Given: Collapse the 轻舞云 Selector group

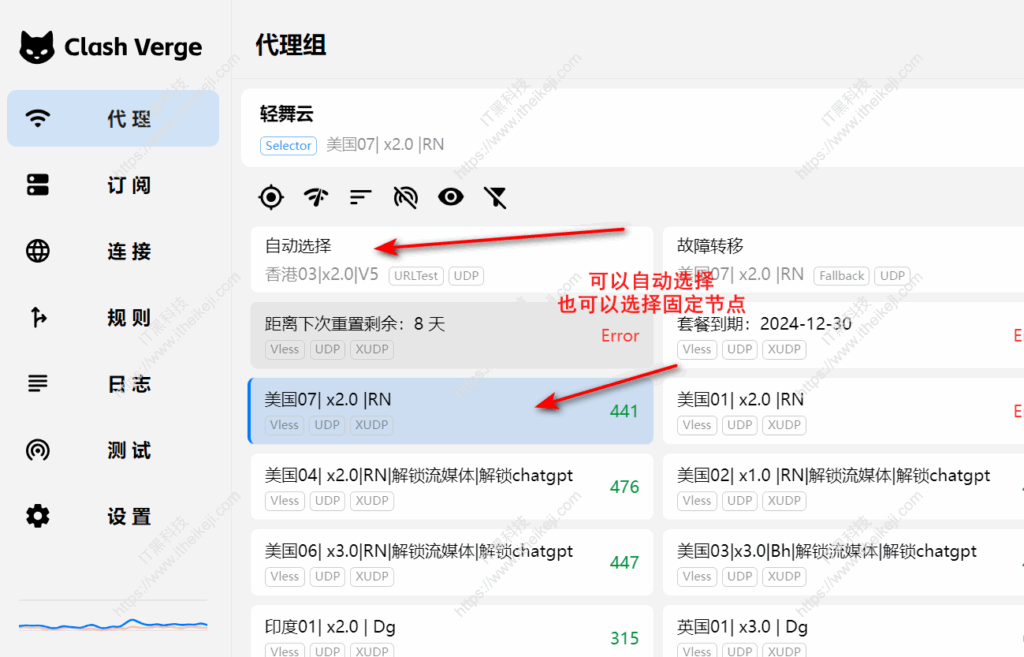Looking at the screenshot, I should tap(288, 114).
